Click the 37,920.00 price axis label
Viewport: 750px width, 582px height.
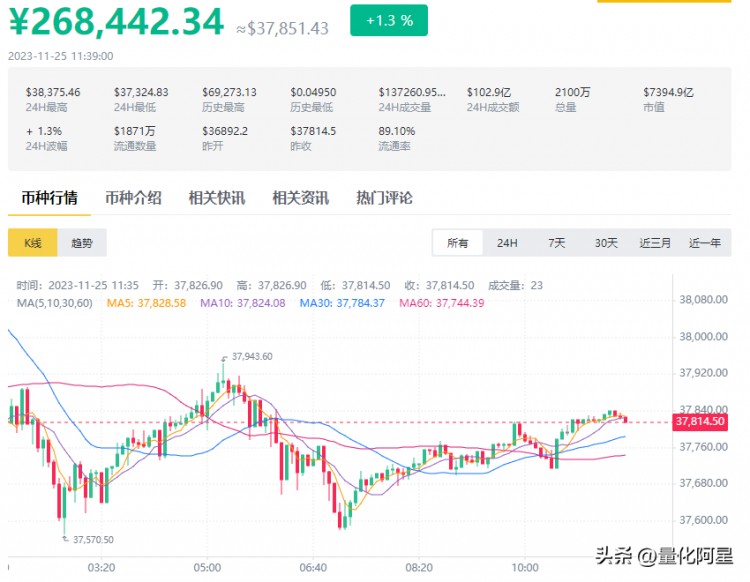pos(704,373)
